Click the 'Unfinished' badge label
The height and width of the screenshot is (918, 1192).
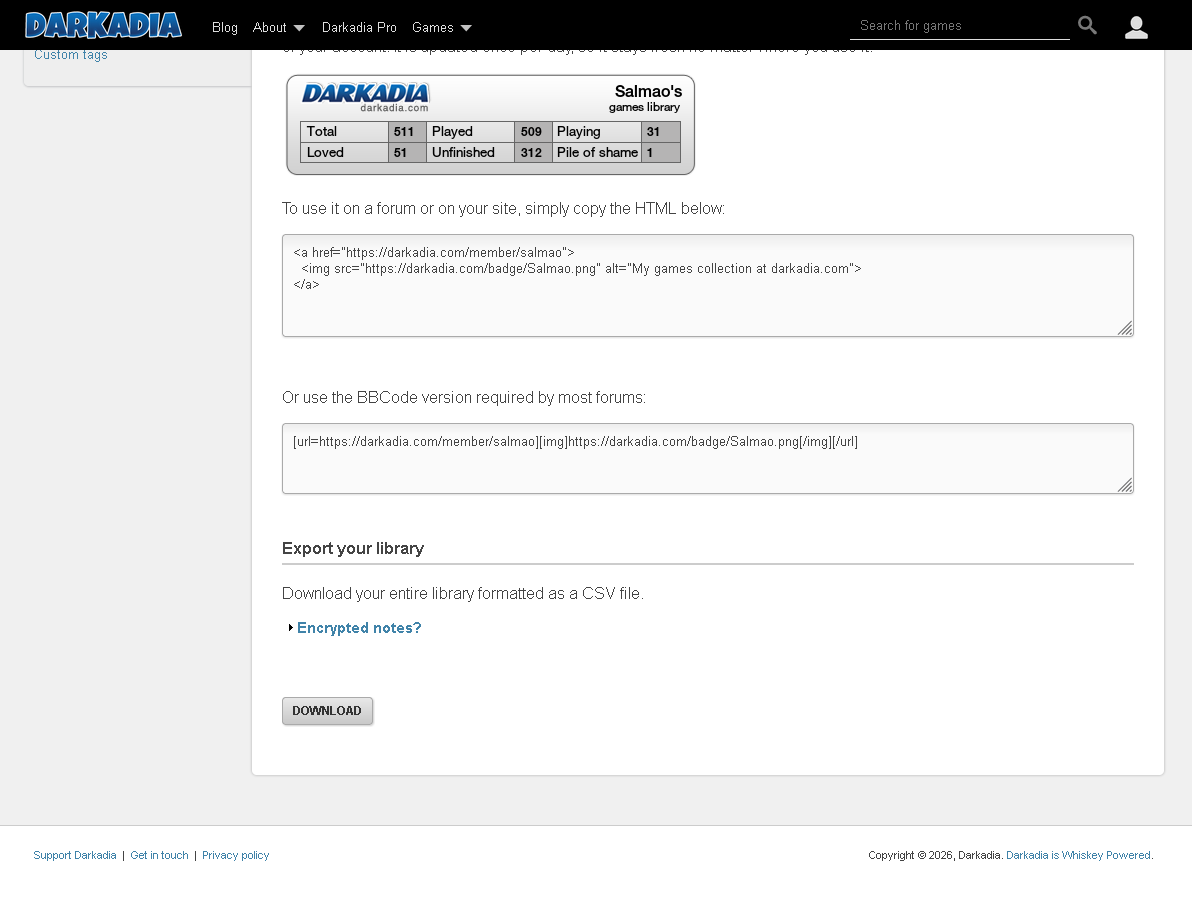[463, 152]
